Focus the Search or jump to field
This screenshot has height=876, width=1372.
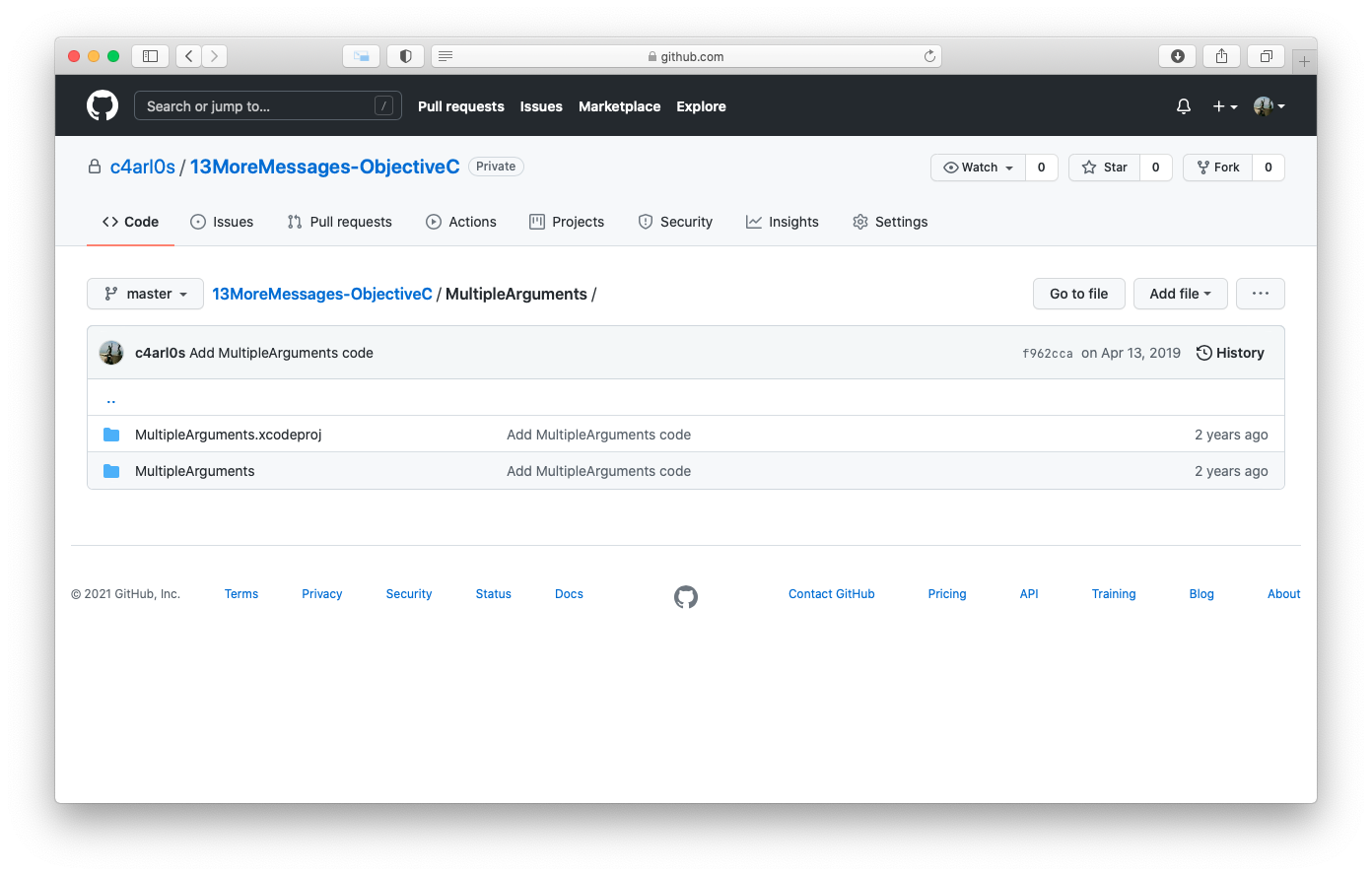pos(268,105)
